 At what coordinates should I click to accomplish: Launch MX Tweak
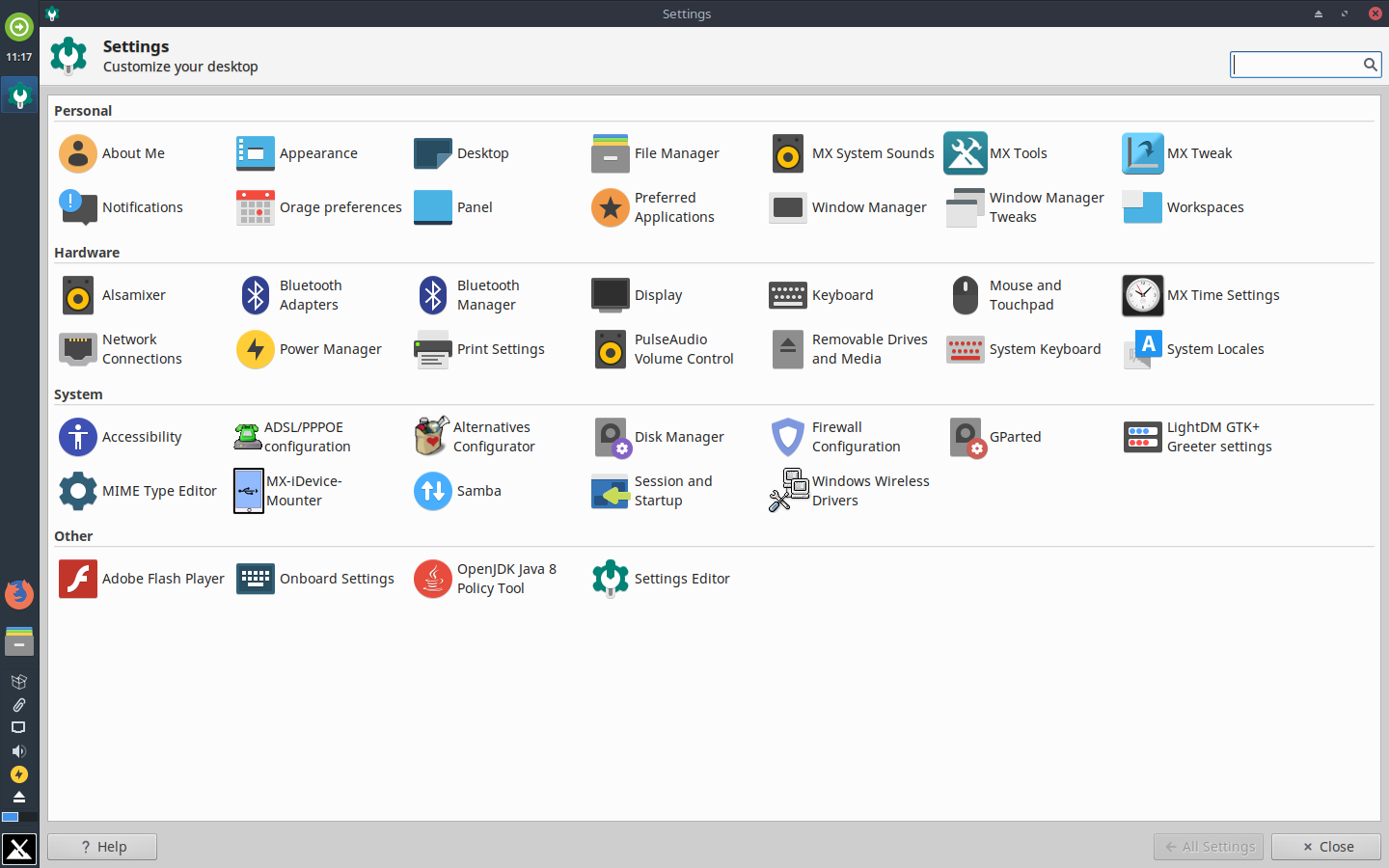click(x=1178, y=153)
